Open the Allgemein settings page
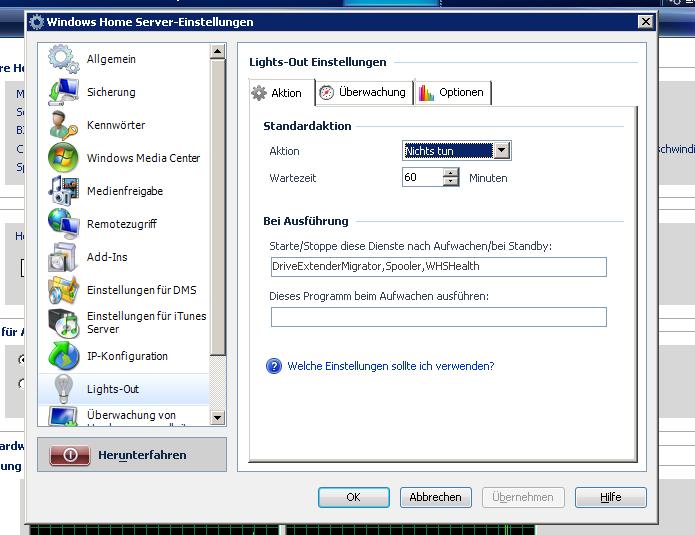Image resolution: width=695 pixels, height=535 pixels. (x=124, y=59)
